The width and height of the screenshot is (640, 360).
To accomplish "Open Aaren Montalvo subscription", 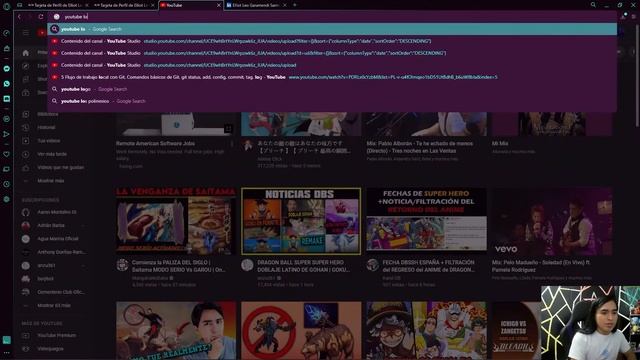I will pos(57,212).
